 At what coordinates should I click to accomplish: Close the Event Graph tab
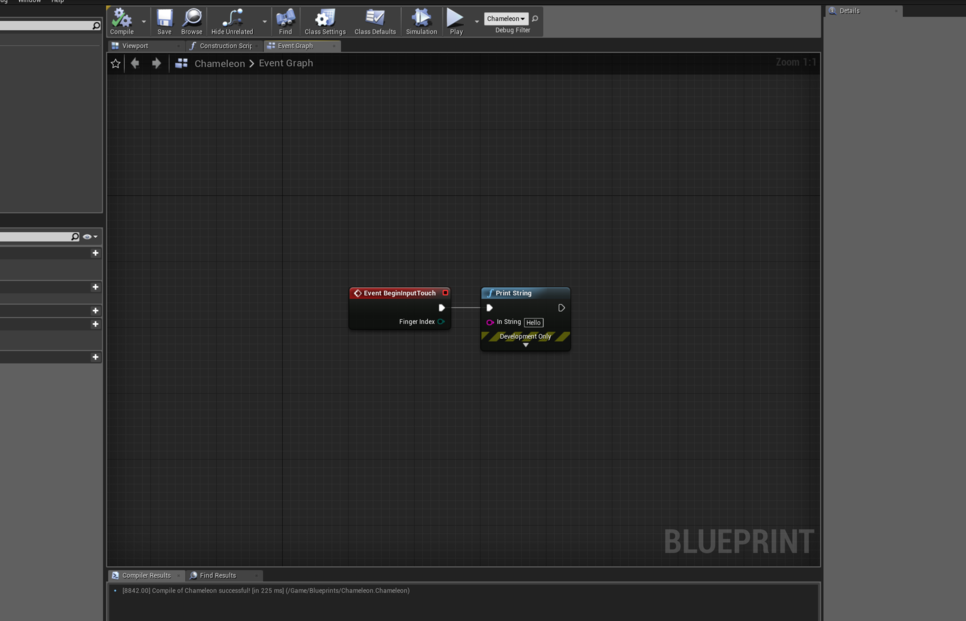334,46
